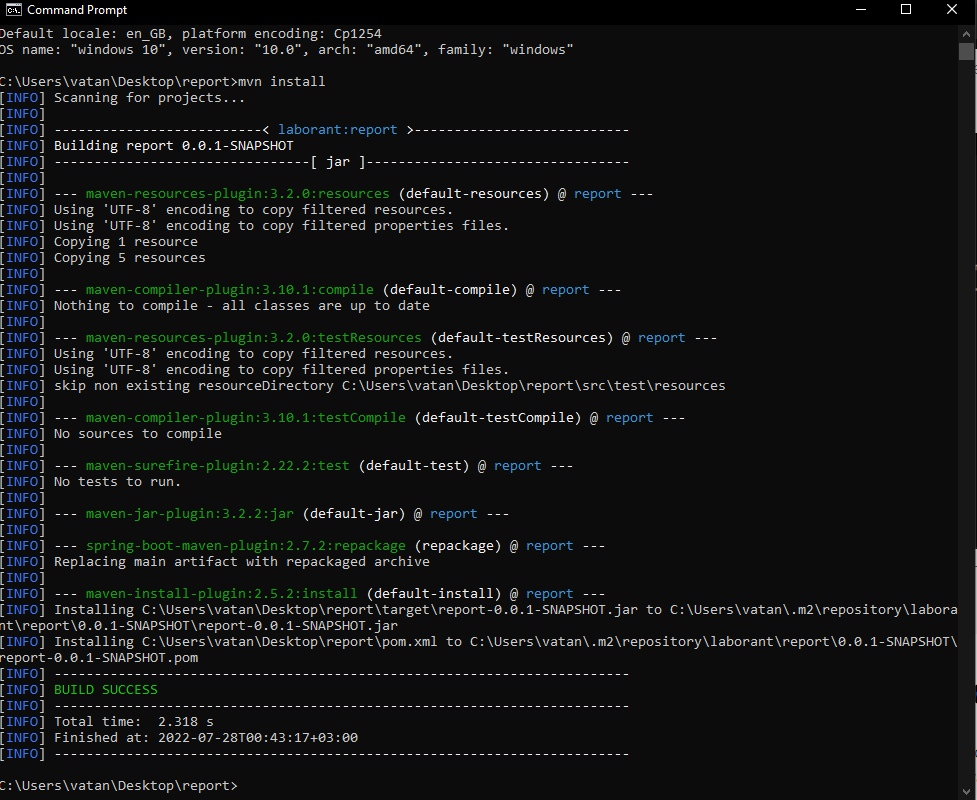Click 'maven-jar-plugin:3.2.2:jar' text
This screenshot has width=977, height=800.
pyautogui.click(x=189, y=513)
